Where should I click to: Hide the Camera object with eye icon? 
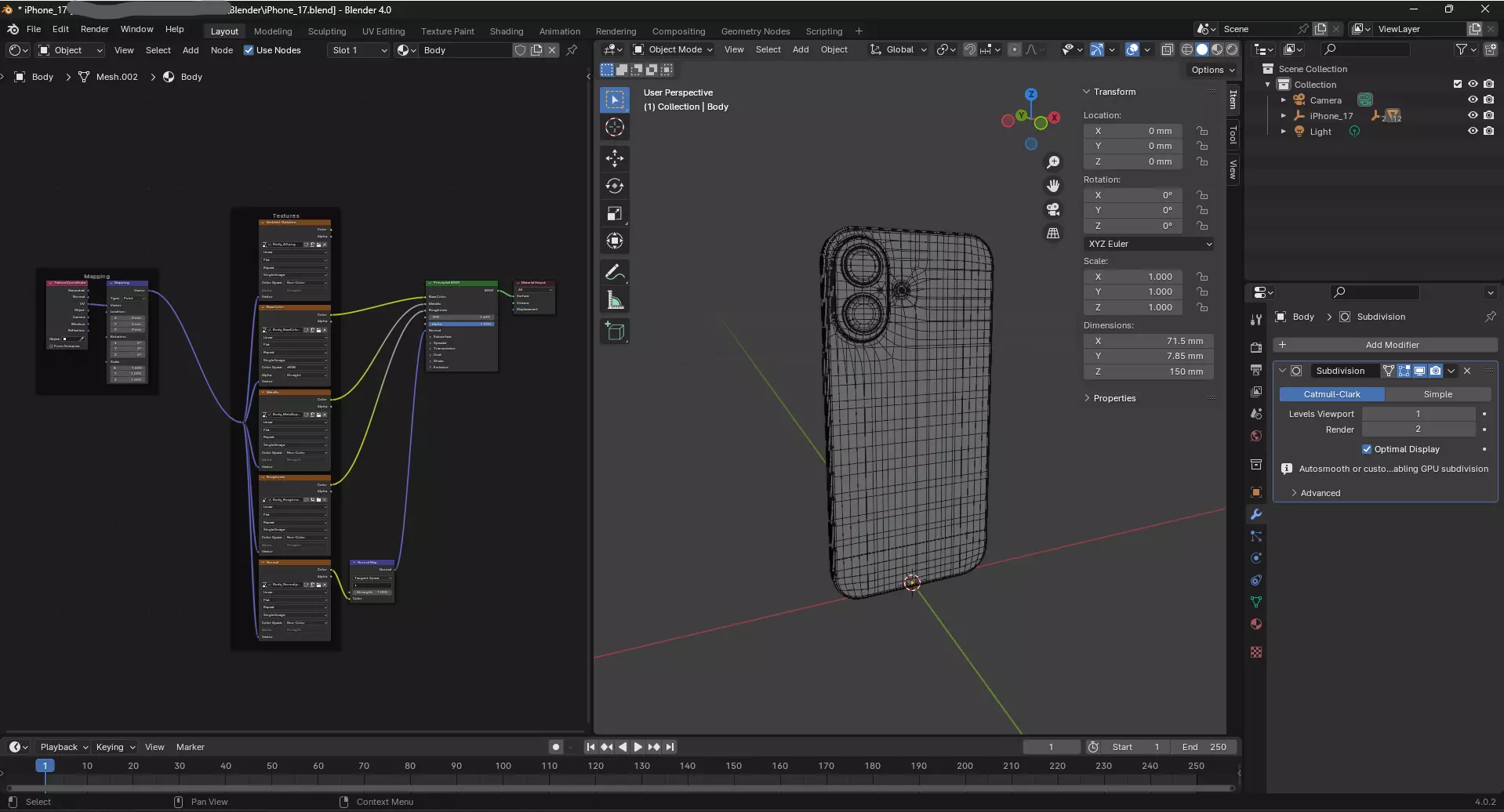(x=1473, y=100)
